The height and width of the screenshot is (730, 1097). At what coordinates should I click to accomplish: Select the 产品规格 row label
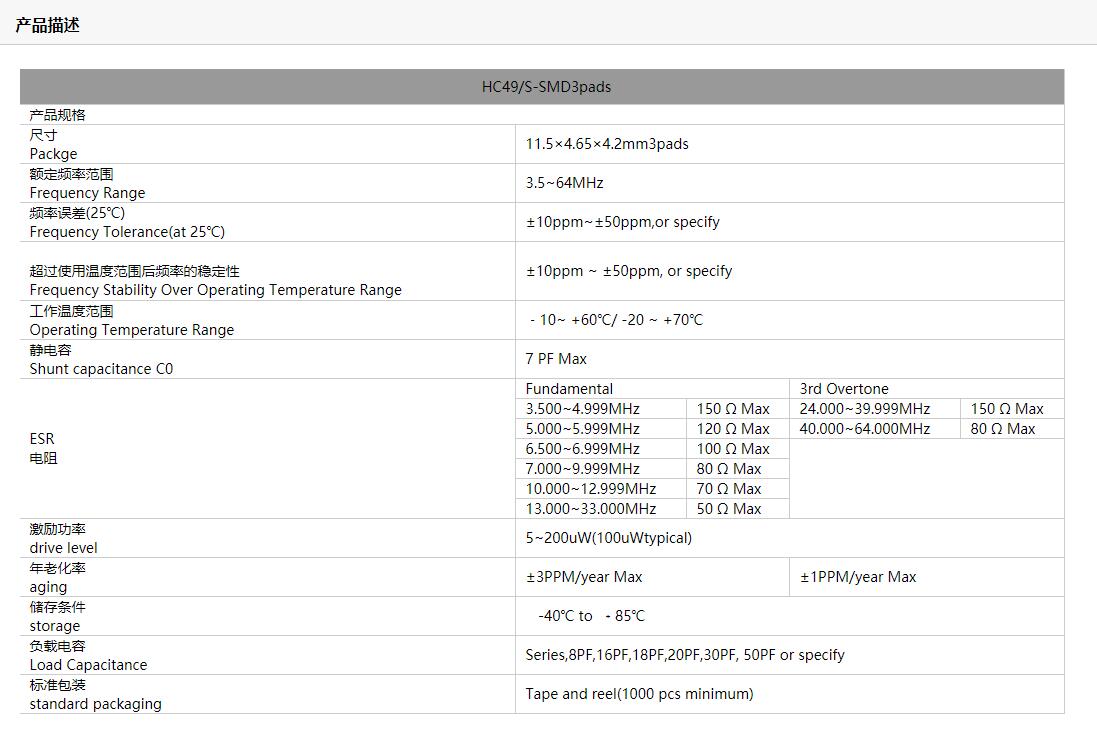[58, 115]
